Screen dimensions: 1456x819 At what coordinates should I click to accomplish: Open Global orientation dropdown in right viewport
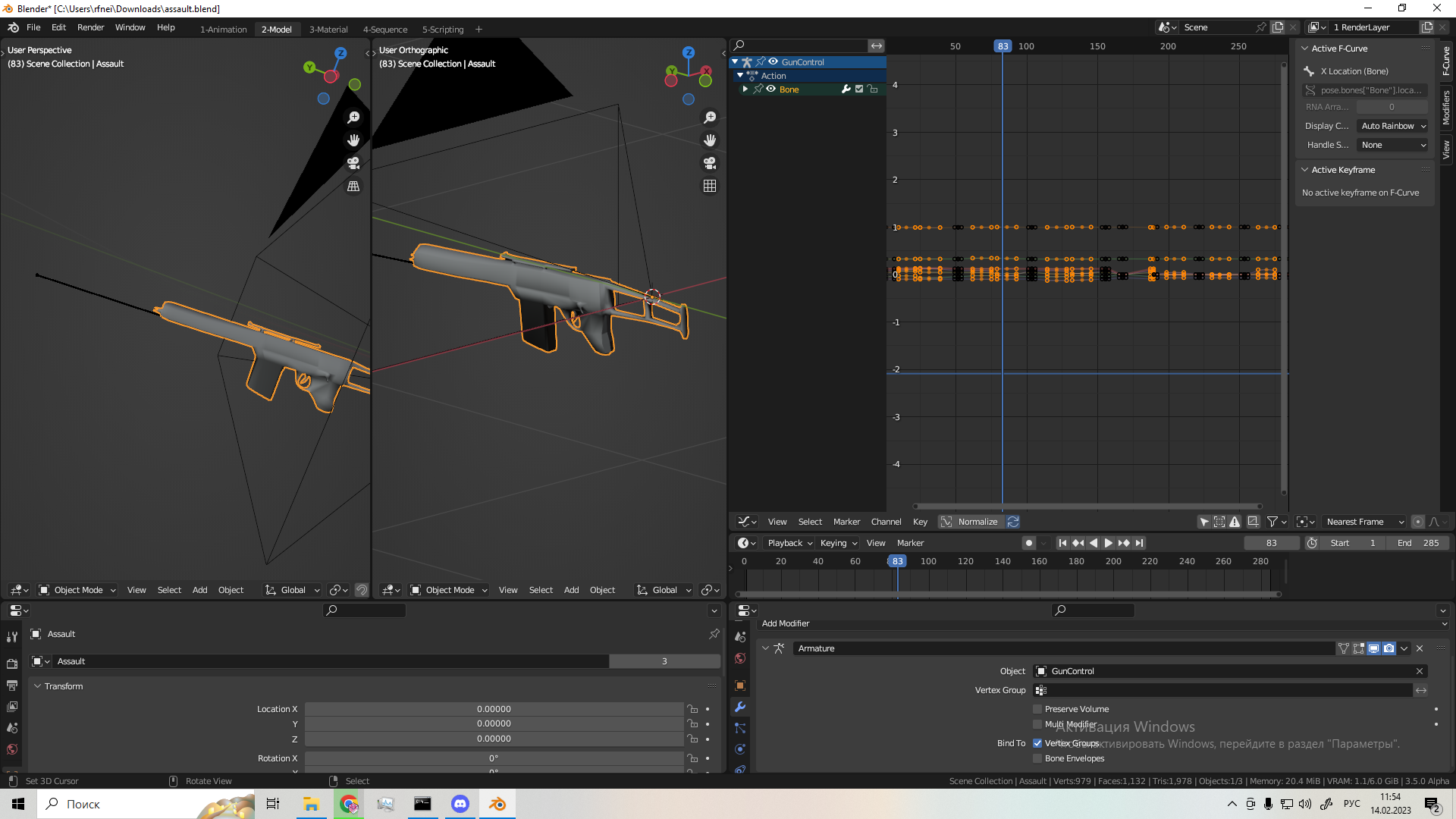tap(664, 590)
